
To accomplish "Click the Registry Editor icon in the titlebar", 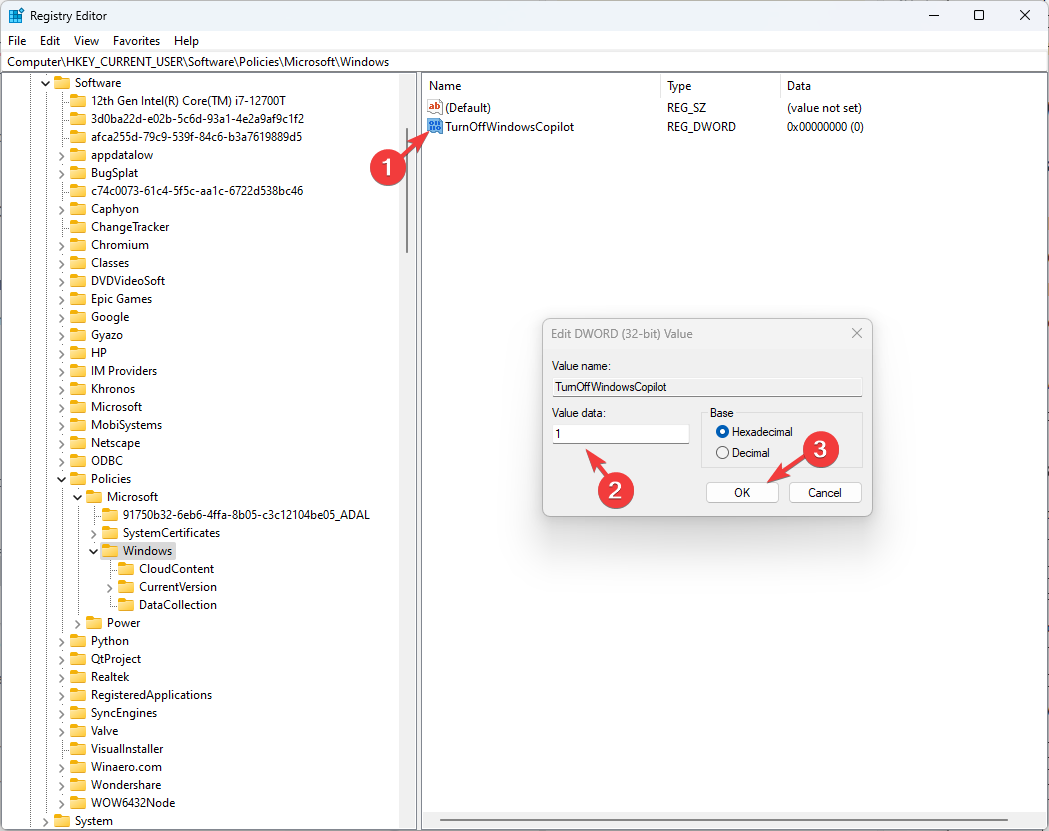I will (x=15, y=15).
